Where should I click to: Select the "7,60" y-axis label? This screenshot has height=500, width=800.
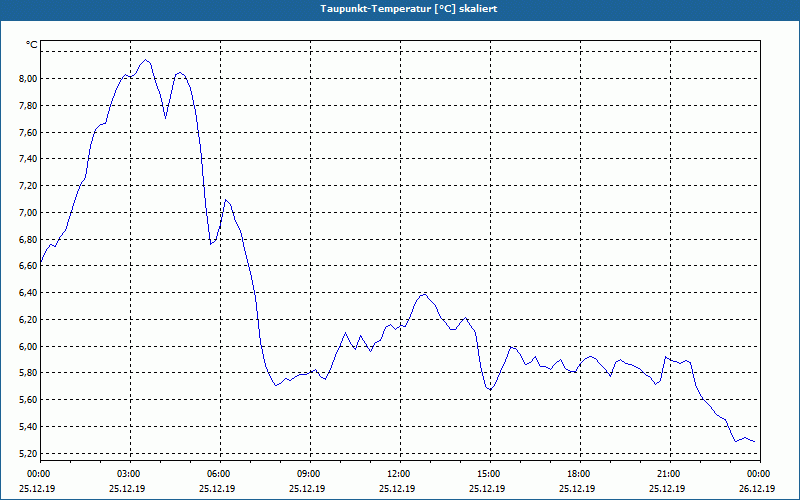coord(29,132)
